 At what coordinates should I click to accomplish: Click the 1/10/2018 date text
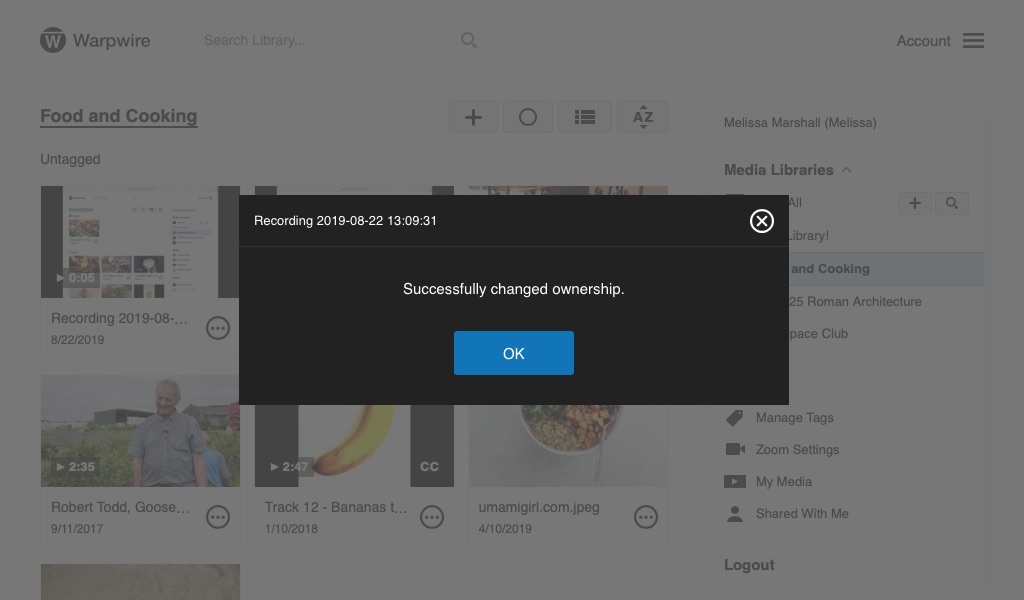(291, 529)
